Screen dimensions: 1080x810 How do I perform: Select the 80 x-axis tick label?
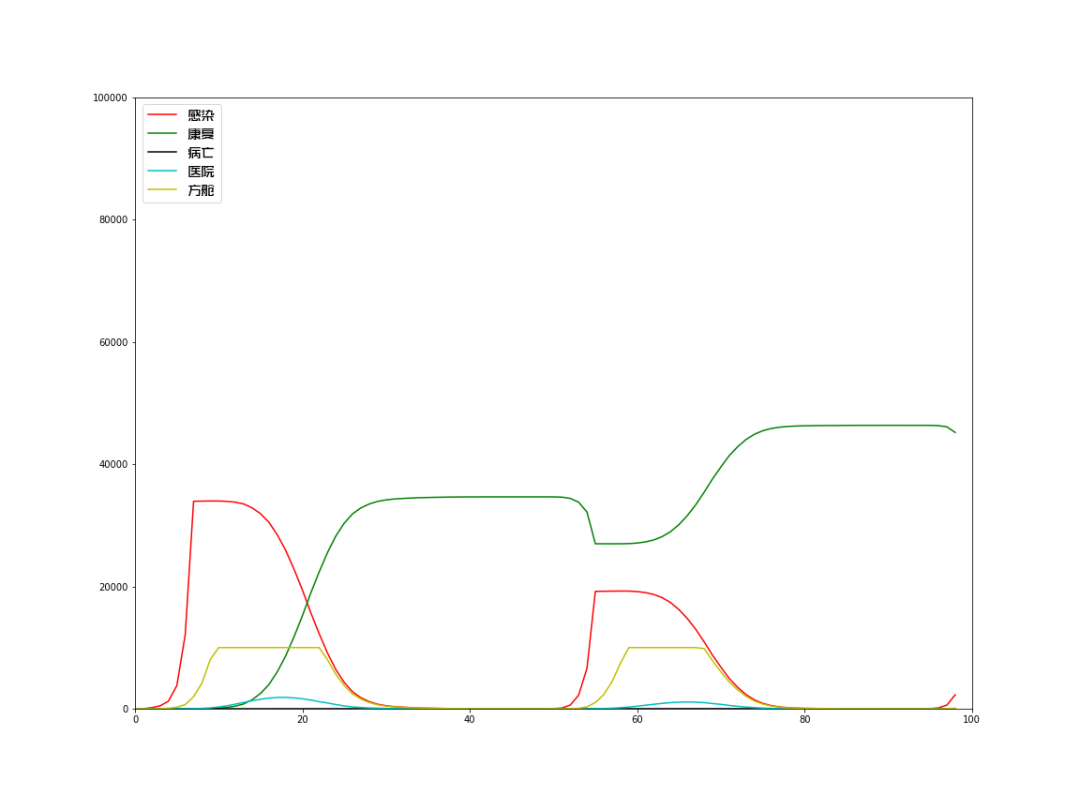(x=804, y=720)
